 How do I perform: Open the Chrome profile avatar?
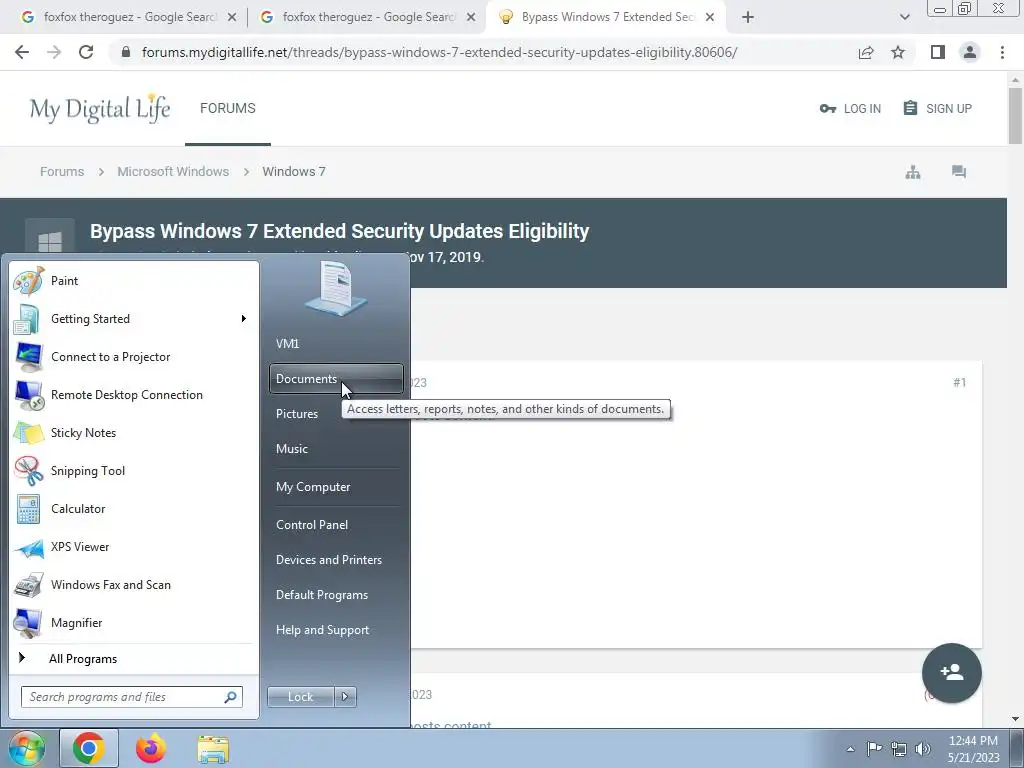pos(970,52)
